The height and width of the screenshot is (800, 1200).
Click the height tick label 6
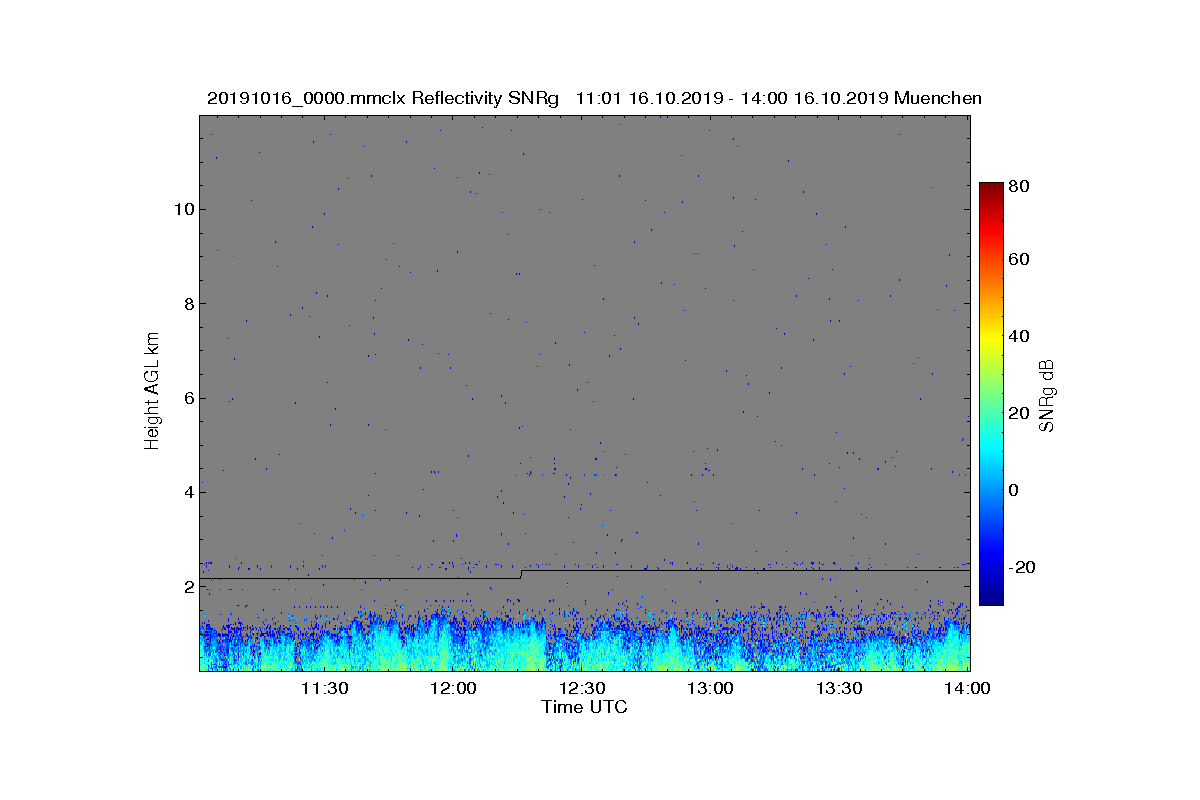click(188, 398)
